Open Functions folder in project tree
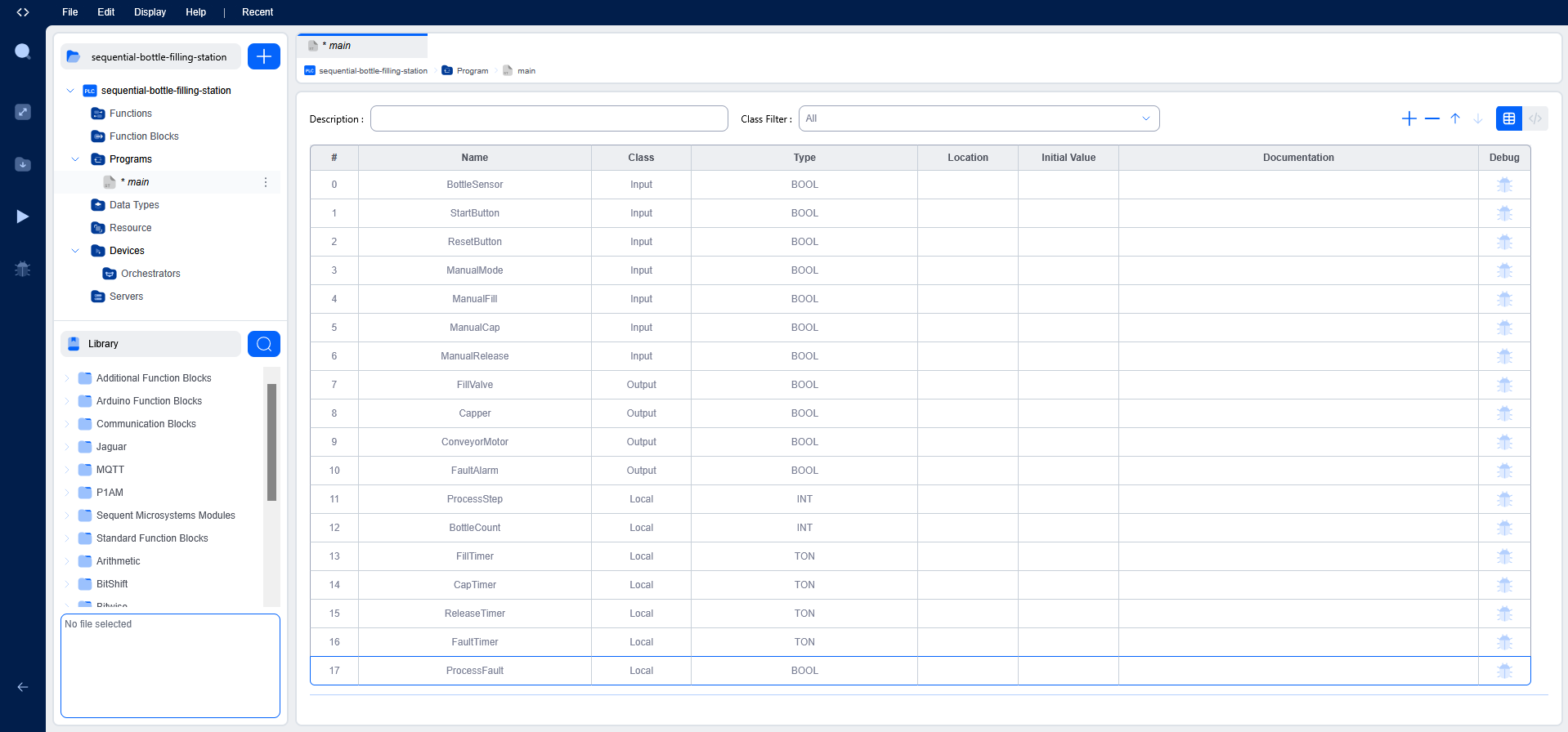The width and height of the screenshot is (1568, 732). (x=131, y=114)
